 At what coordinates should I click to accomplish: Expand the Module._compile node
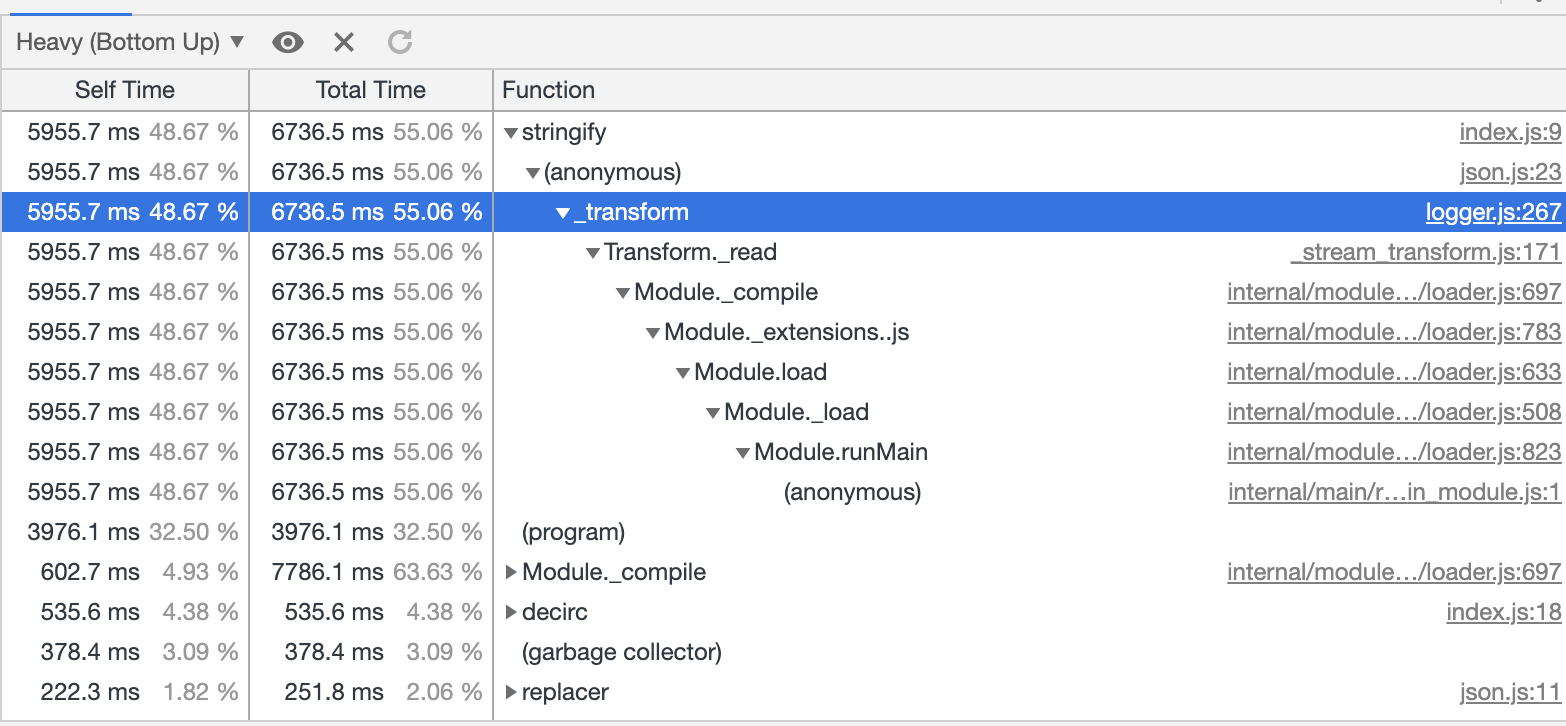[510, 572]
